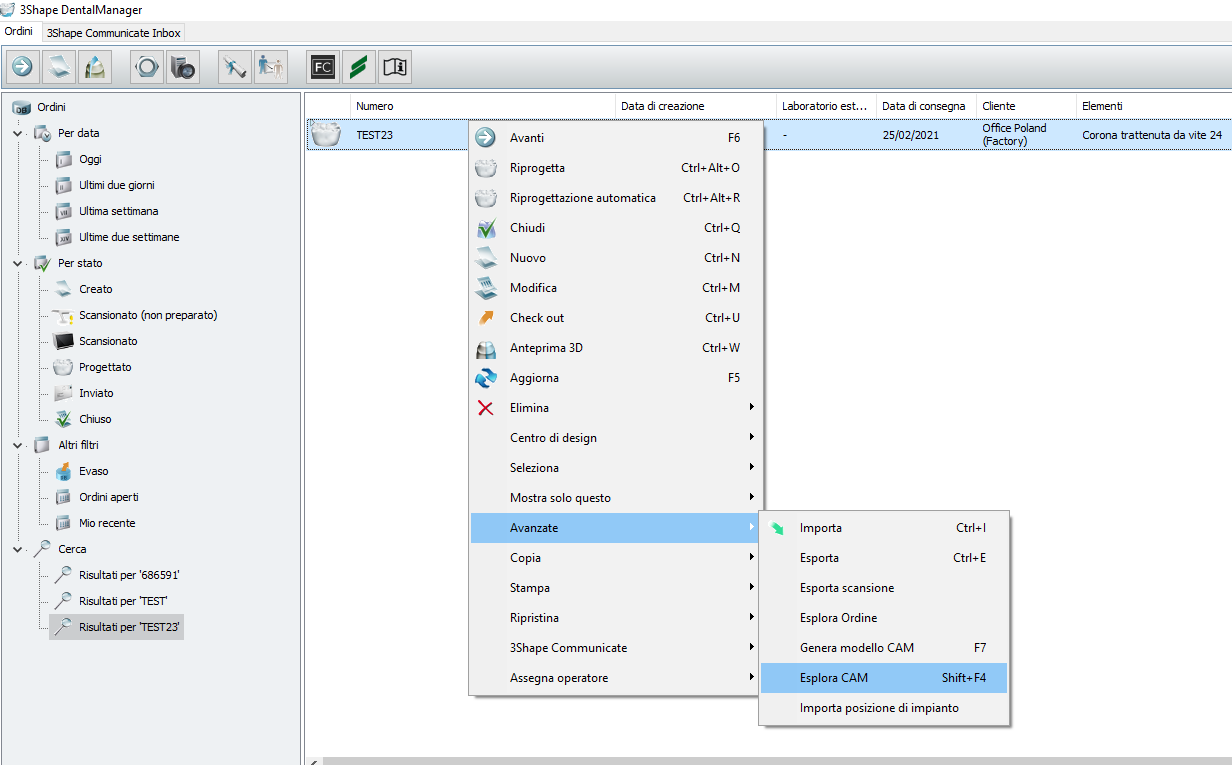Click the green S logo toolbar icon
Image resolution: width=1232 pixels, height=765 pixels.
[x=359, y=67]
